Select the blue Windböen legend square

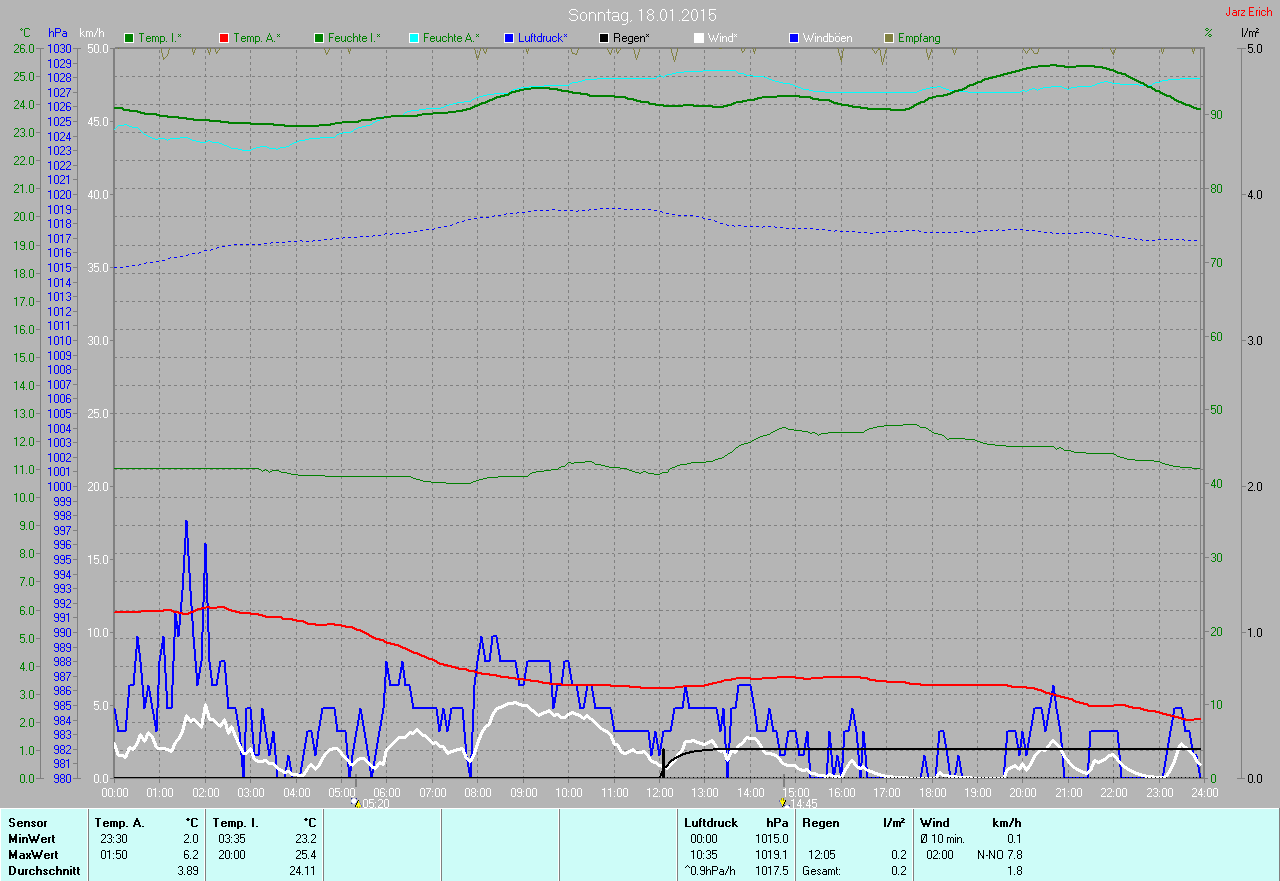[x=794, y=38]
